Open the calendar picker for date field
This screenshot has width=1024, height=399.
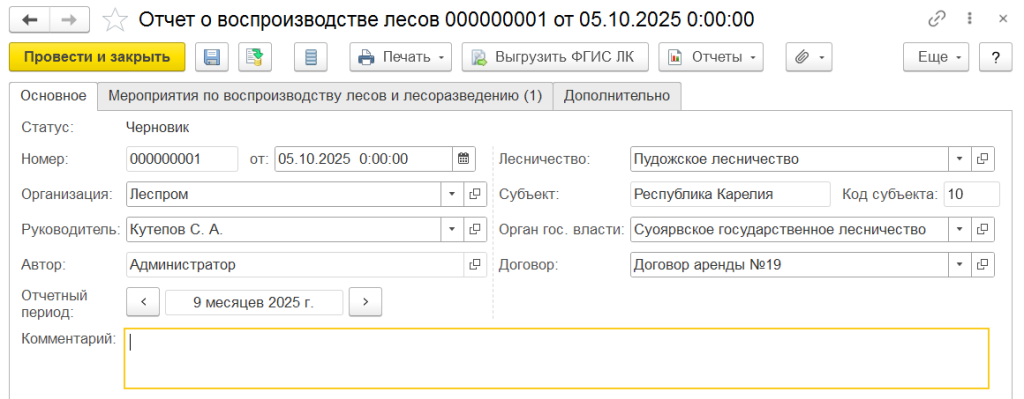[x=464, y=159]
